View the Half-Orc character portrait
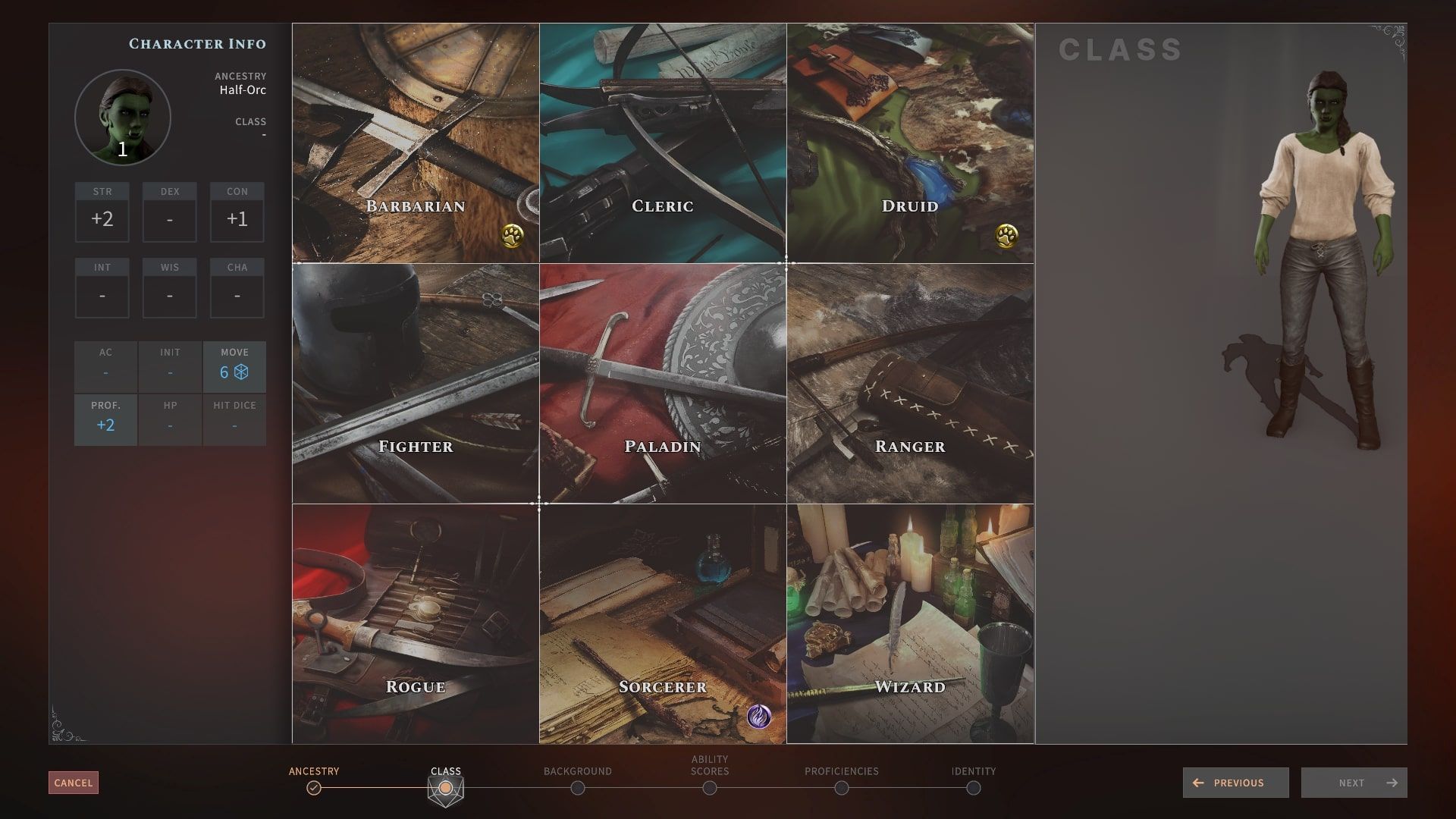The image size is (1456, 819). 122,115
